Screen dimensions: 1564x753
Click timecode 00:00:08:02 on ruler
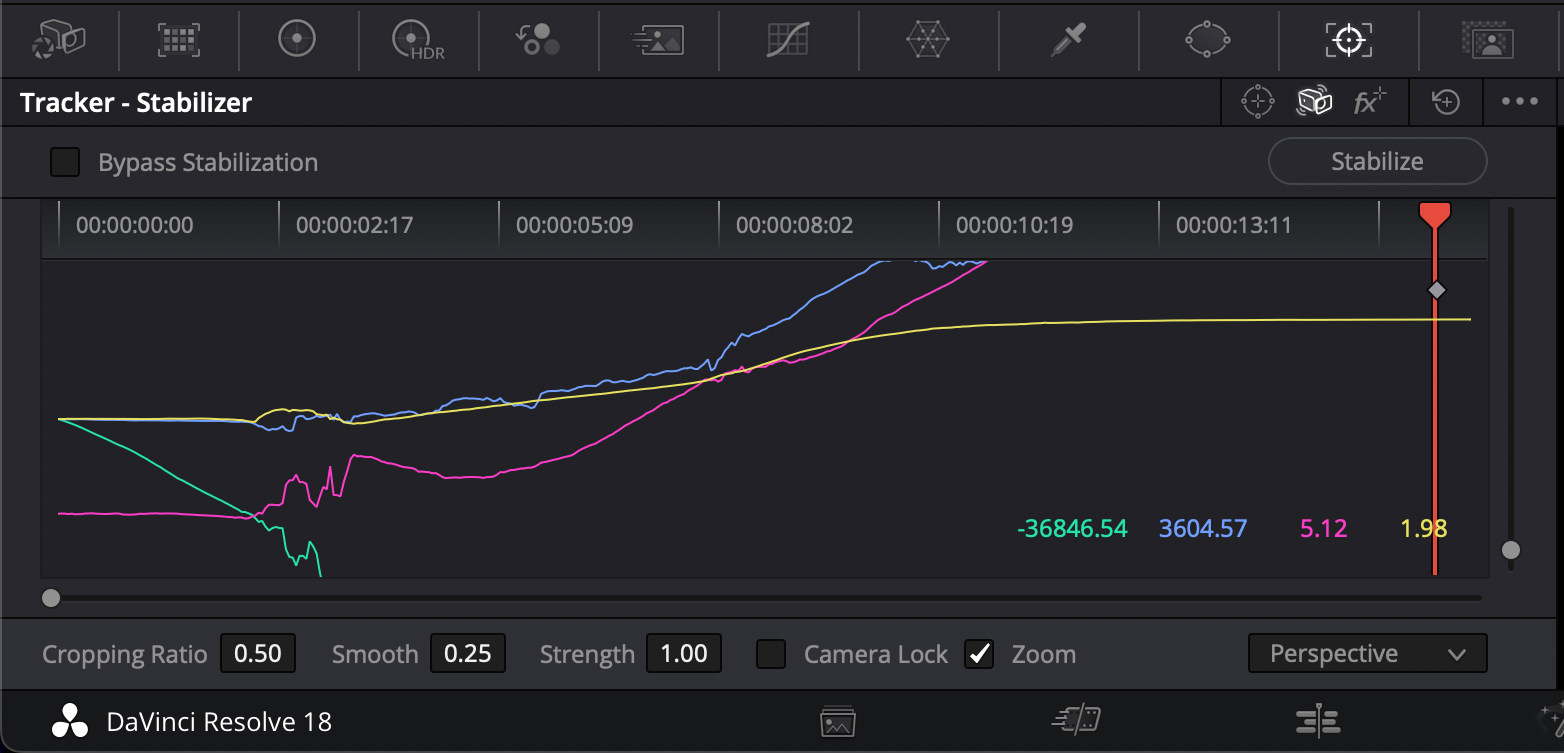pyautogui.click(x=794, y=225)
